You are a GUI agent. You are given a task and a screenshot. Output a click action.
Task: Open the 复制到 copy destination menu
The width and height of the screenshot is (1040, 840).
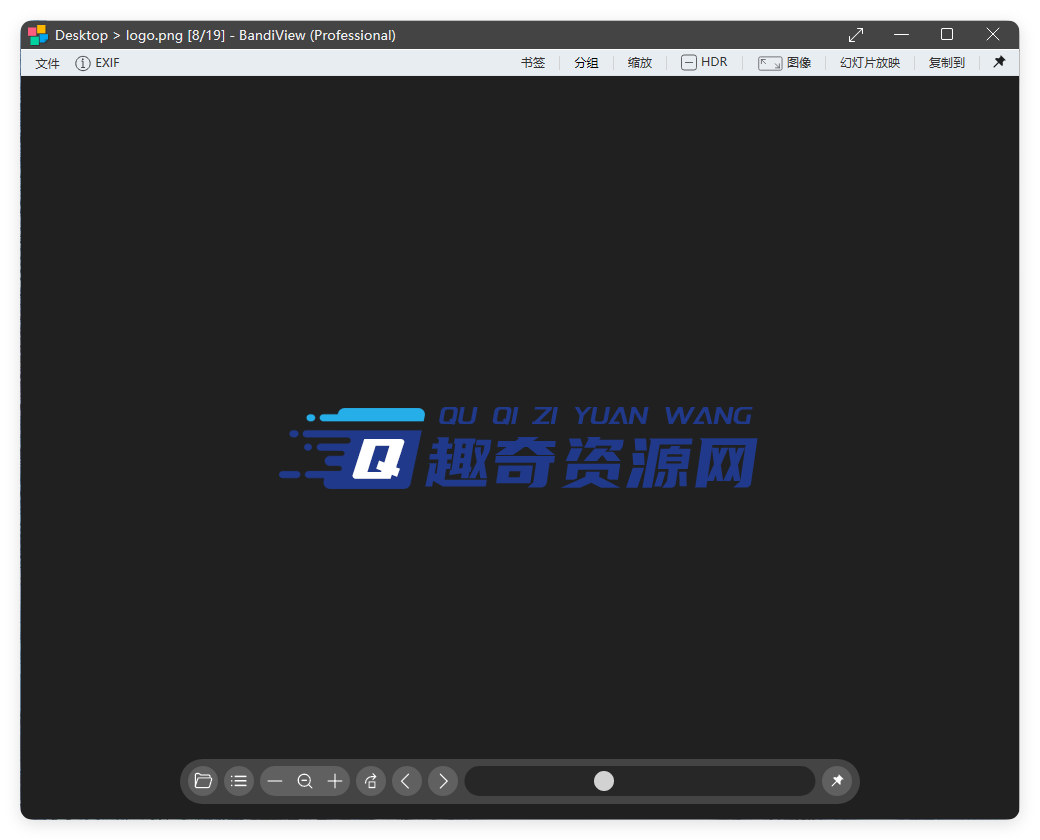tap(946, 62)
